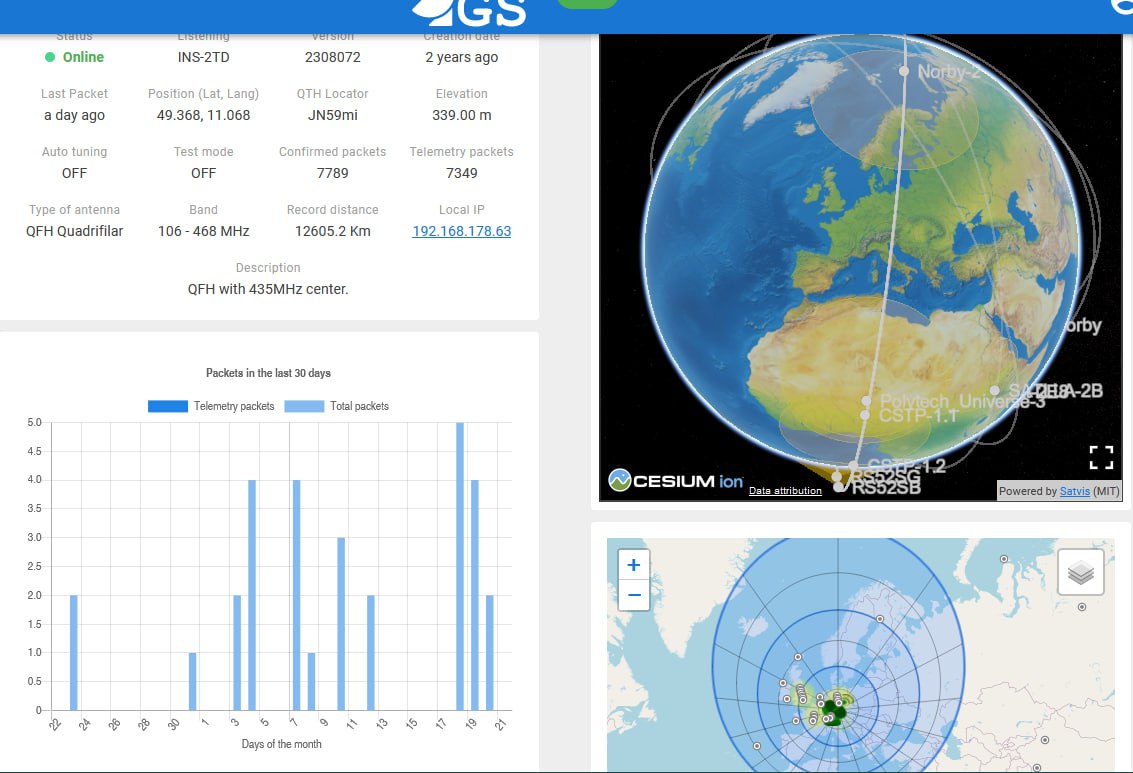Open the map layers selector

(x=1080, y=573)
